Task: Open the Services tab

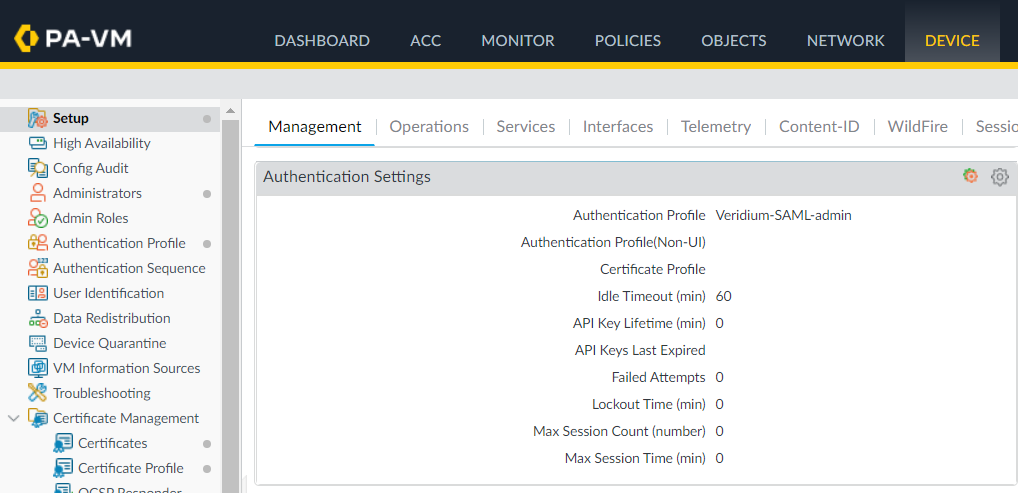Action: [525, 127]
